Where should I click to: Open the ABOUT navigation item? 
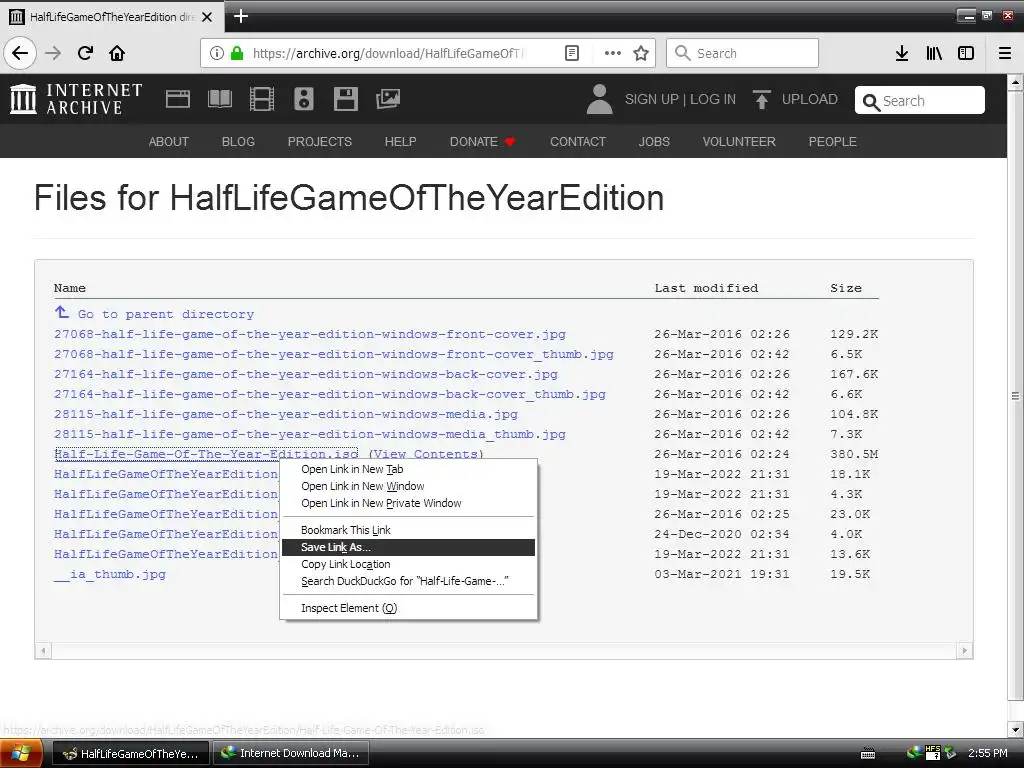point(168,142)
